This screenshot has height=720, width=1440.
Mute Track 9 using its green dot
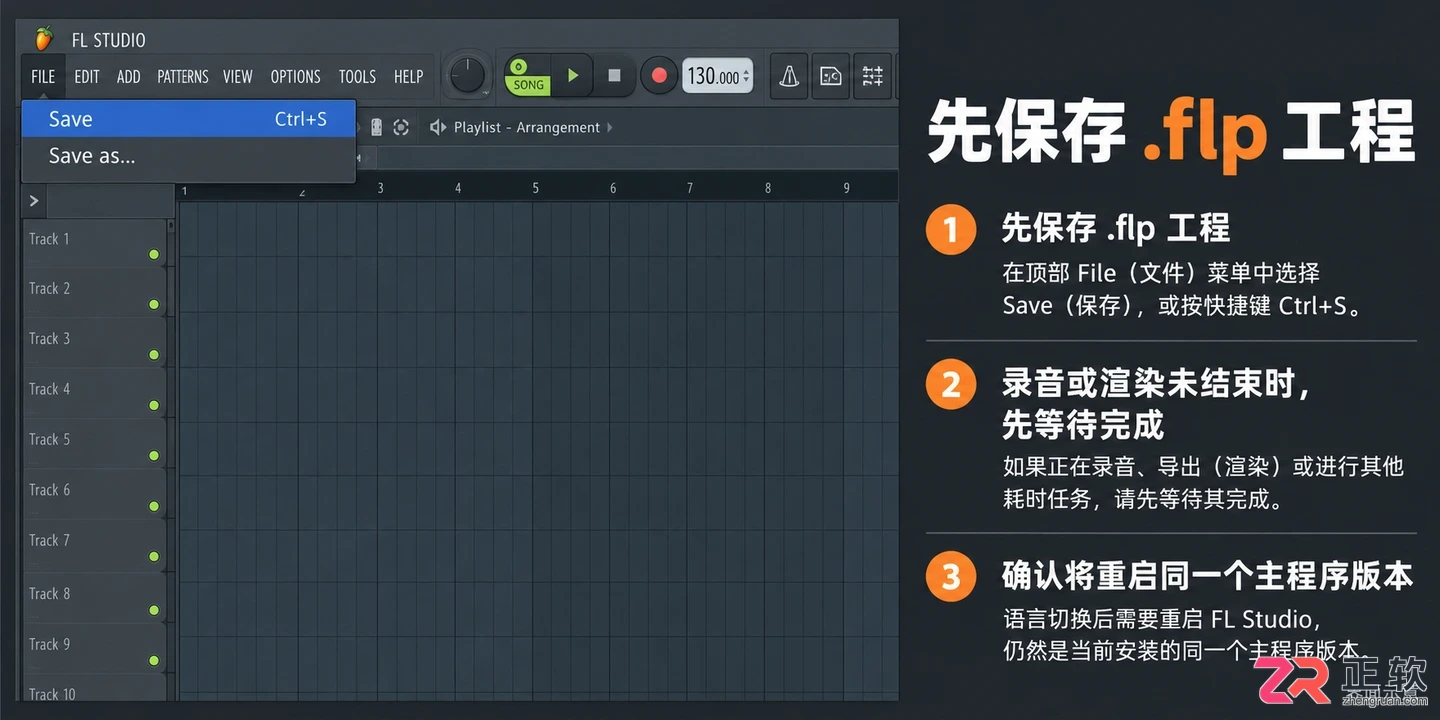[x=154, y=660]
